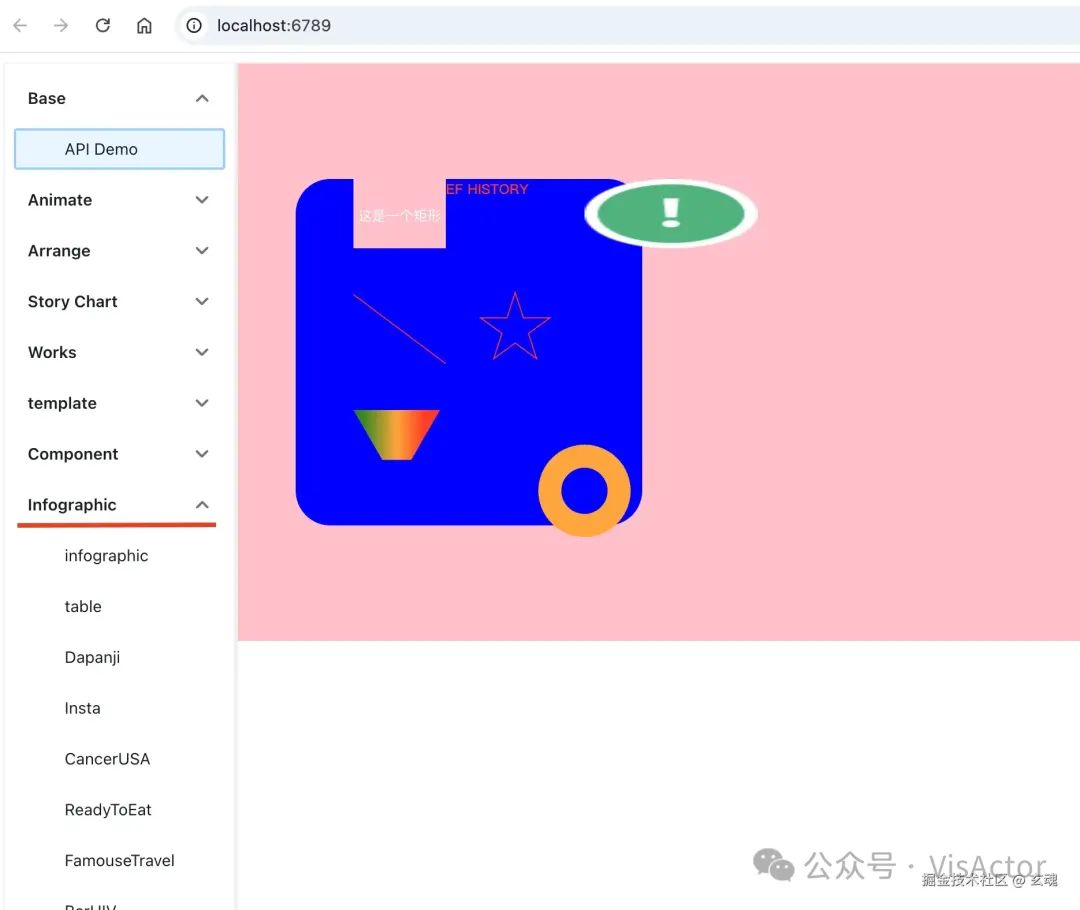Expand the Animate section chevron

click(x=202, y=200)
